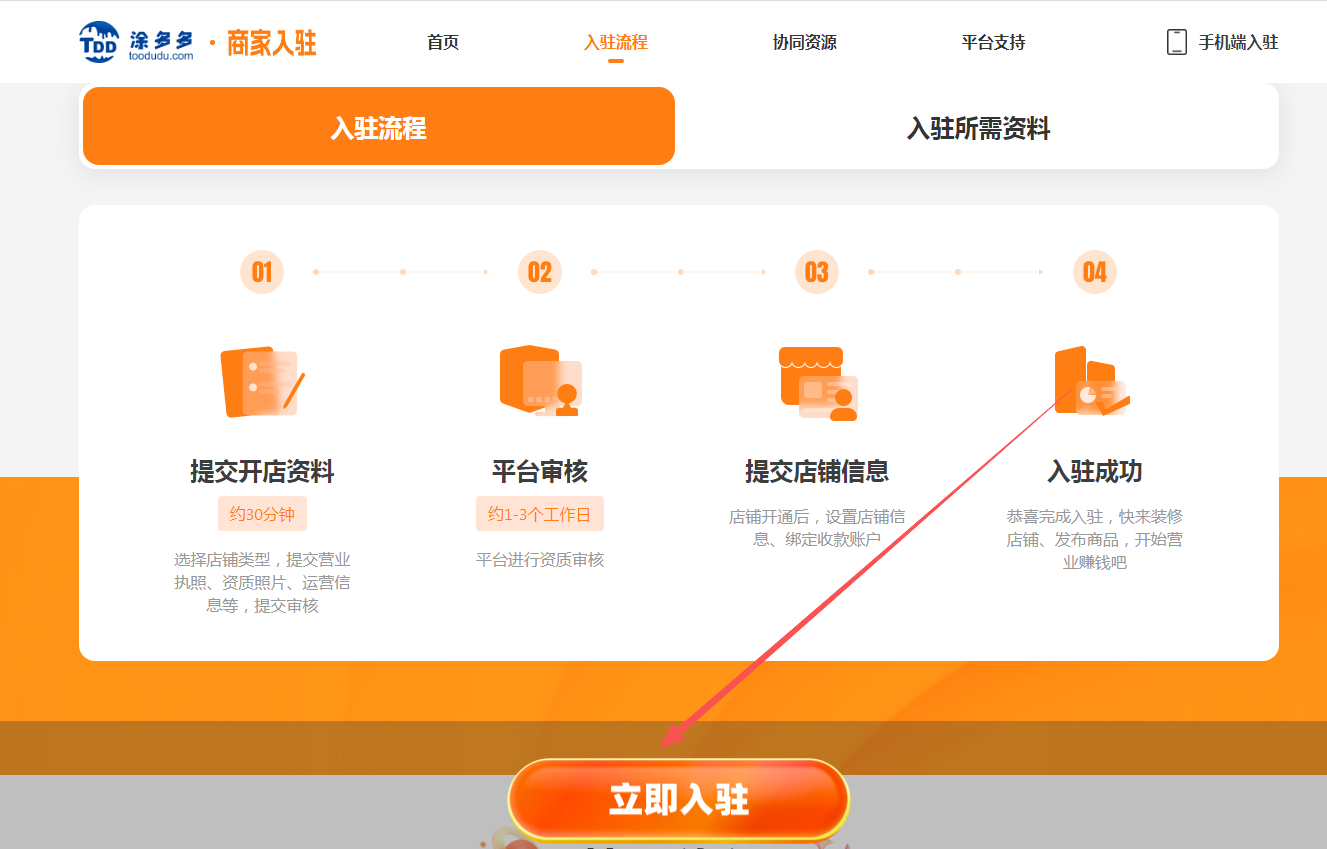
Task: Switch to the 入驻所需资料 tab
Action: click(x=978, y=128)
